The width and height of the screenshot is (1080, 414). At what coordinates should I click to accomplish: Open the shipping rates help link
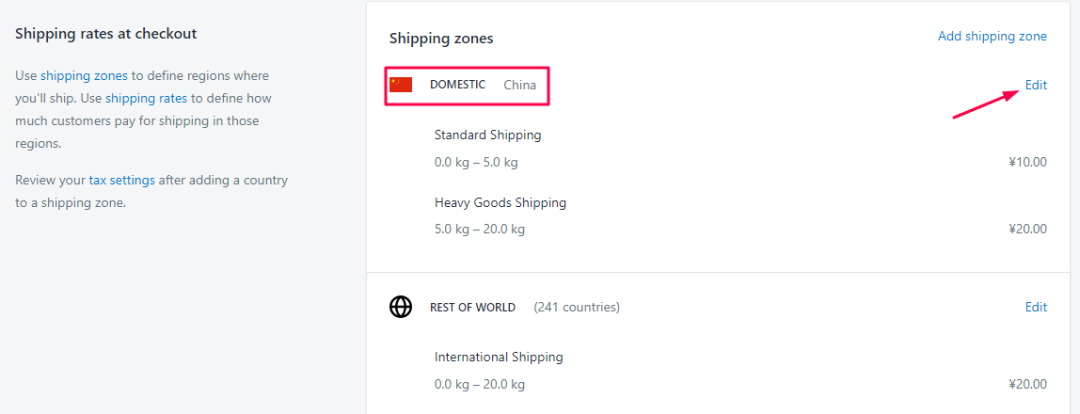(x=146, y=98)
